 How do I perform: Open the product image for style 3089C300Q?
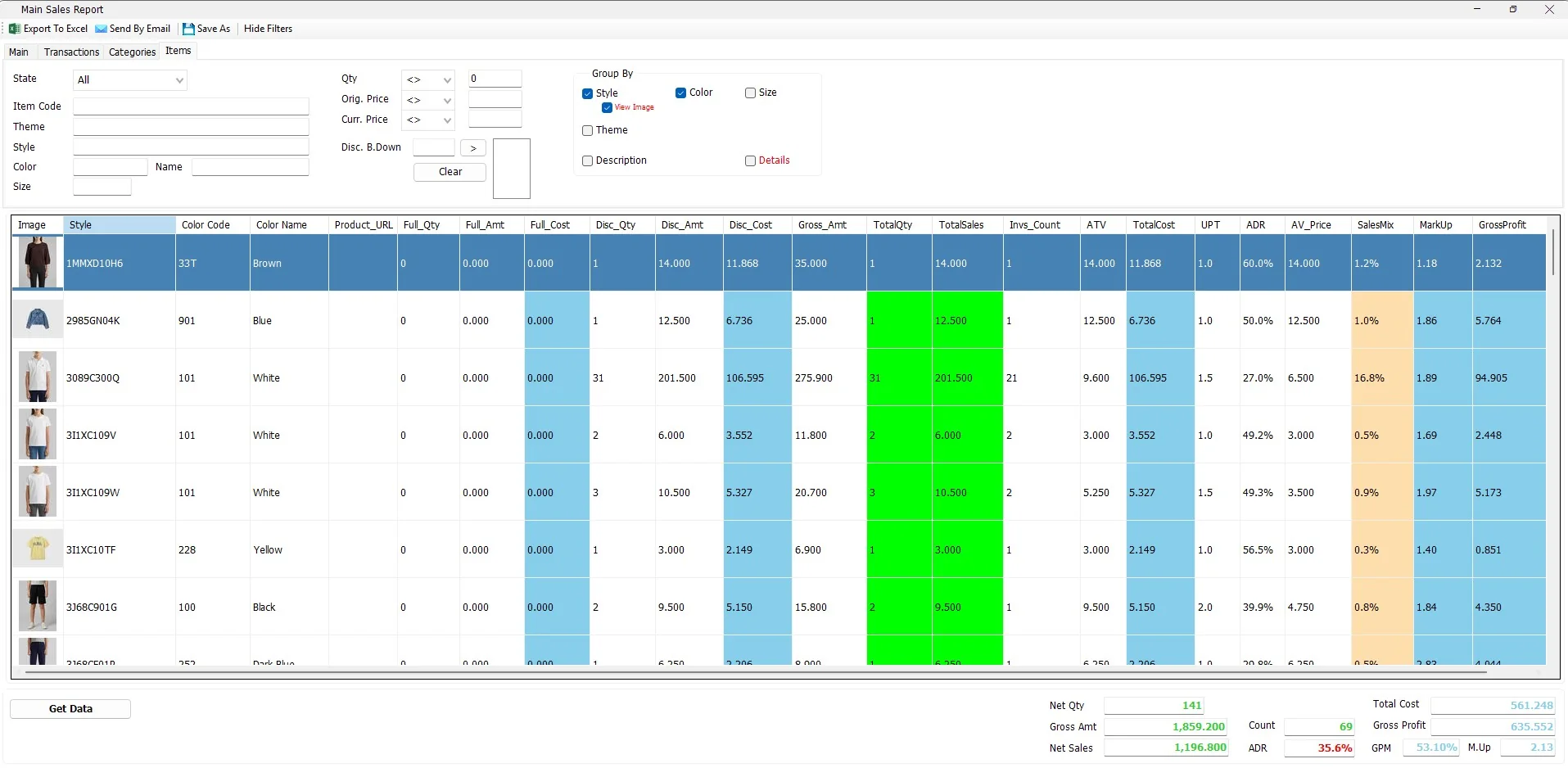[38, 377]
